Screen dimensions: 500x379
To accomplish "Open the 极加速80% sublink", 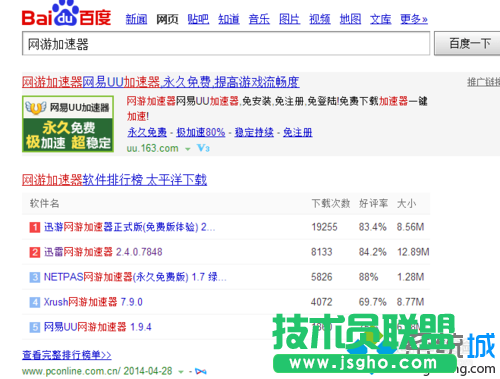I will coord(201,132).
